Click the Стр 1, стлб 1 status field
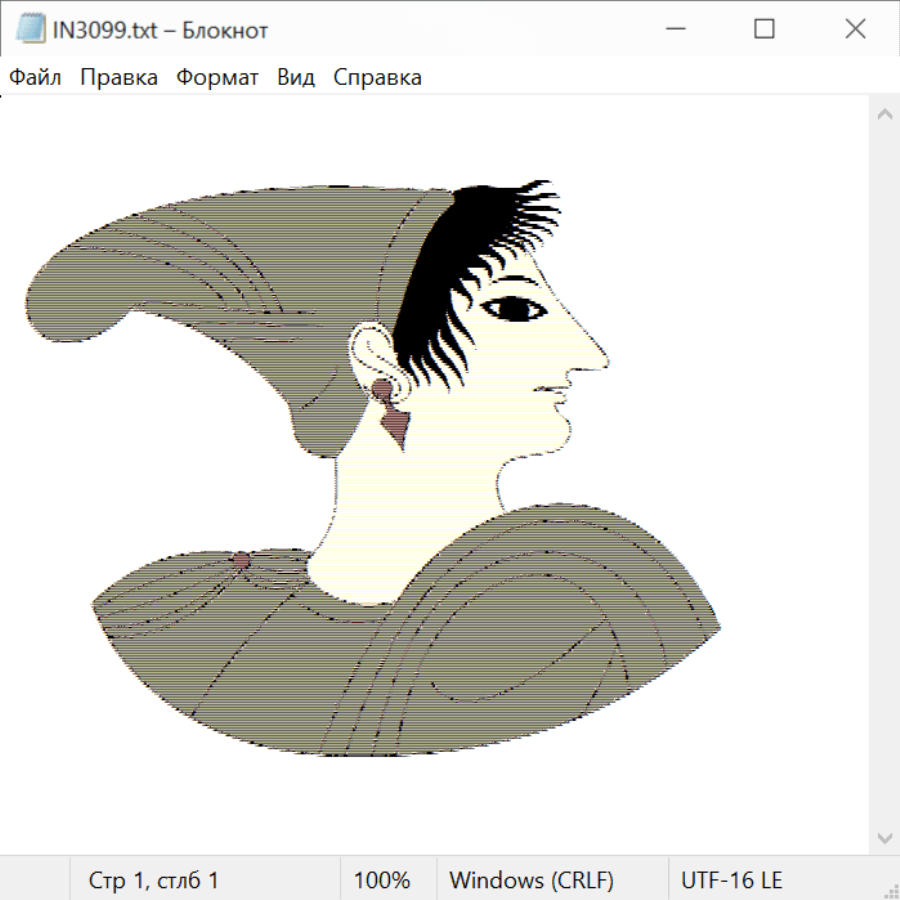The width and height of the screenshot is (900, 900). click(154, 881)
